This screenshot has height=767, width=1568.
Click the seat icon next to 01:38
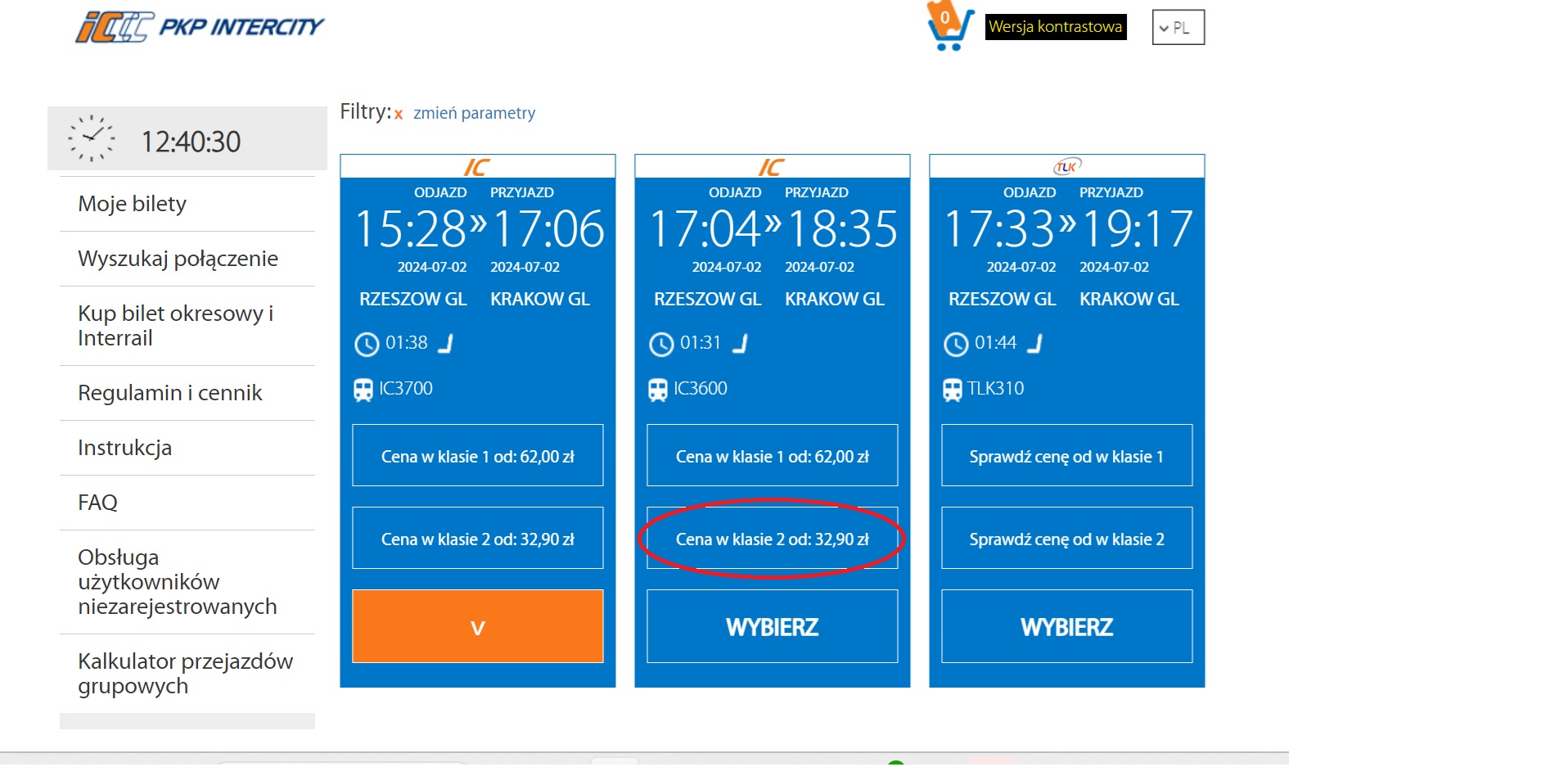coord(446,343)
